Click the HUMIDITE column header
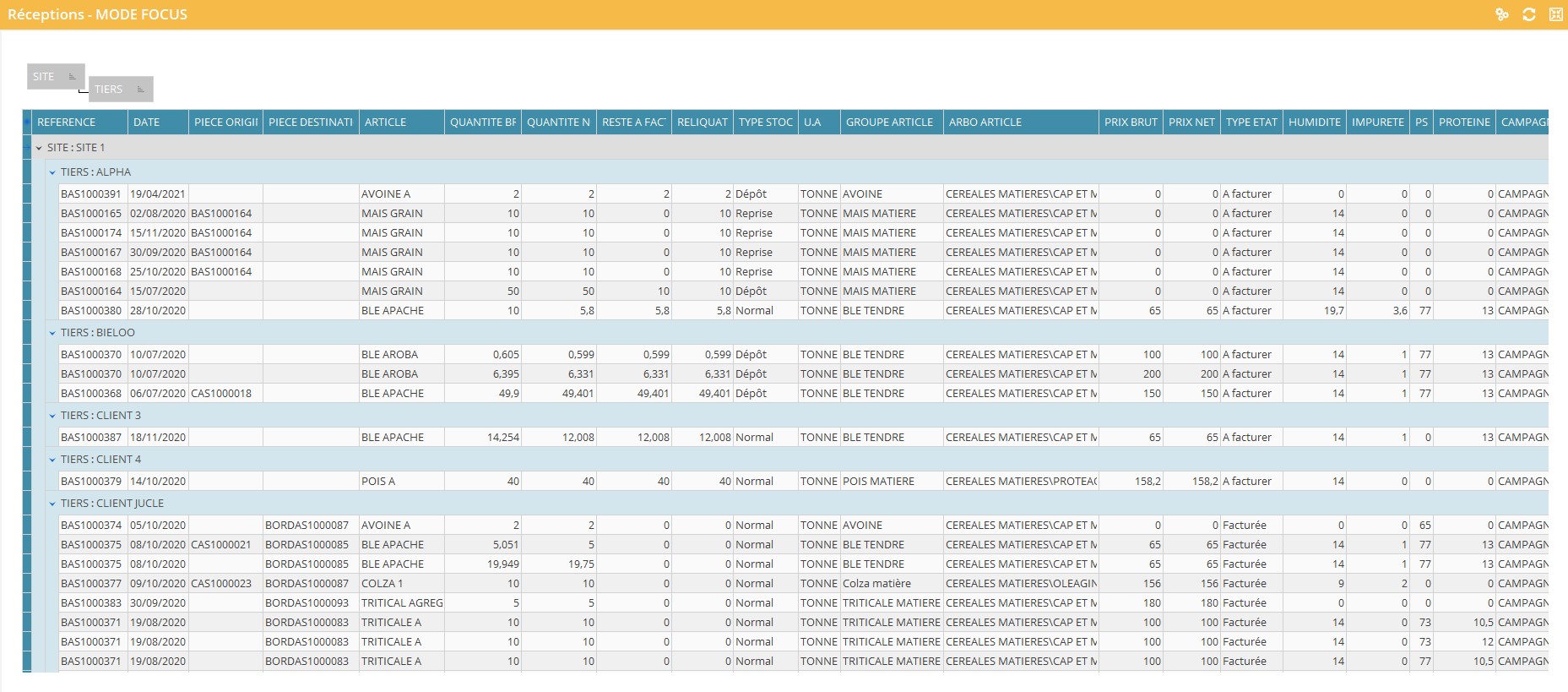The height and width of the screenshot is (692, 1568). coord(1314,123)
